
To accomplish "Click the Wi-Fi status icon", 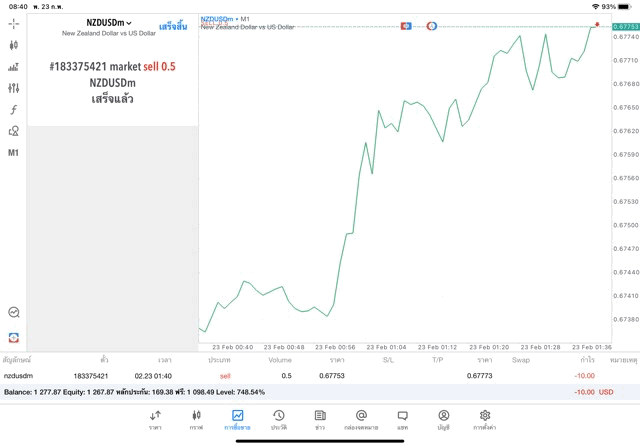I will pos(596,7).
